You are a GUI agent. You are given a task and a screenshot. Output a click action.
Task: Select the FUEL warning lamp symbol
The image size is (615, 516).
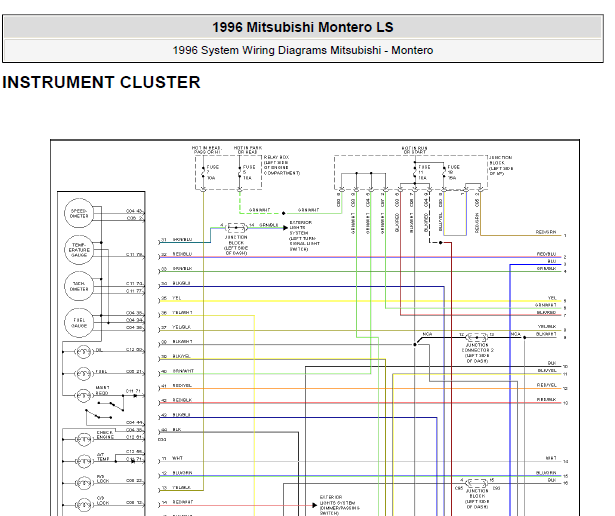coord(83,374)
